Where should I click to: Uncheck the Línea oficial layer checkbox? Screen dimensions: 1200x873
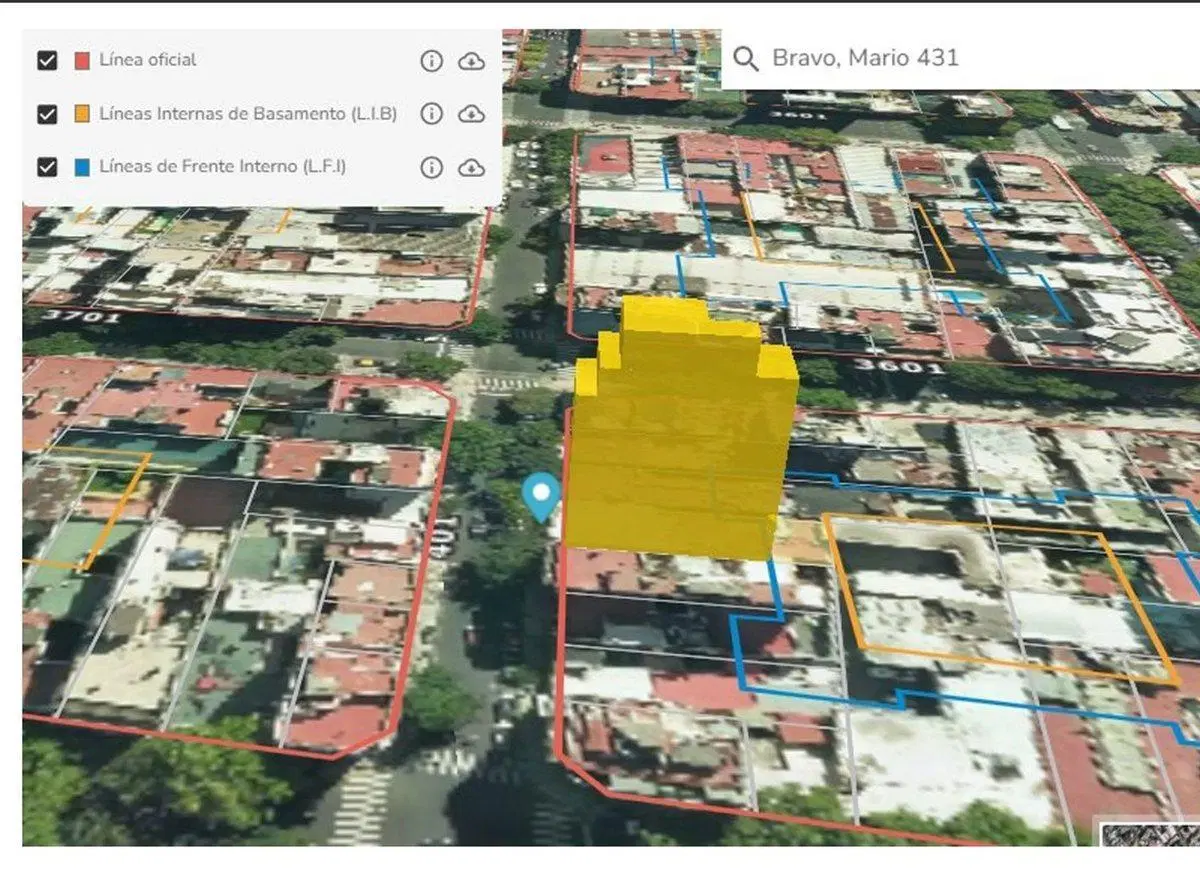(x=46, y=60)
